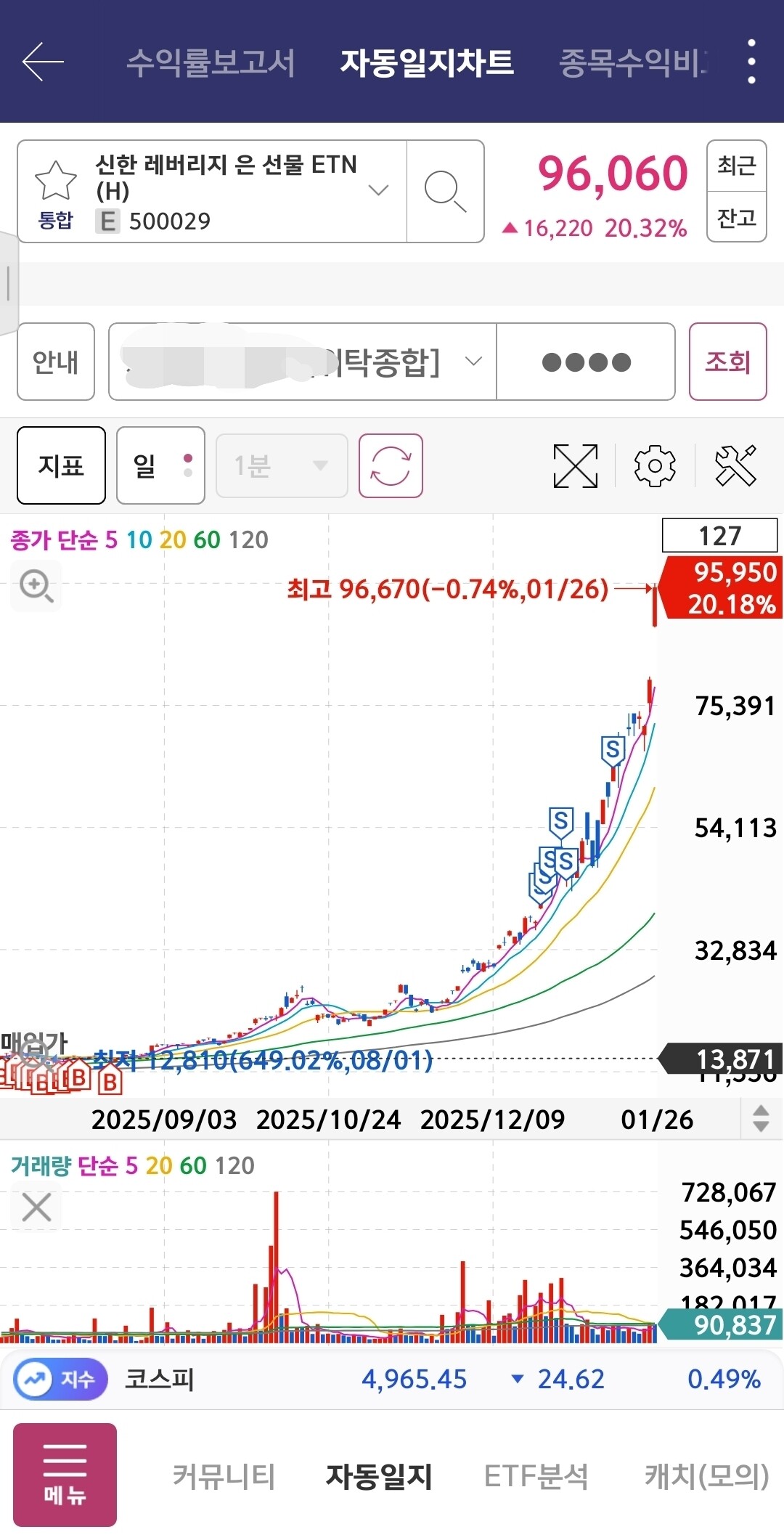
Task: Close volume indicator pane with X
Action: [x=36, y=1207]
